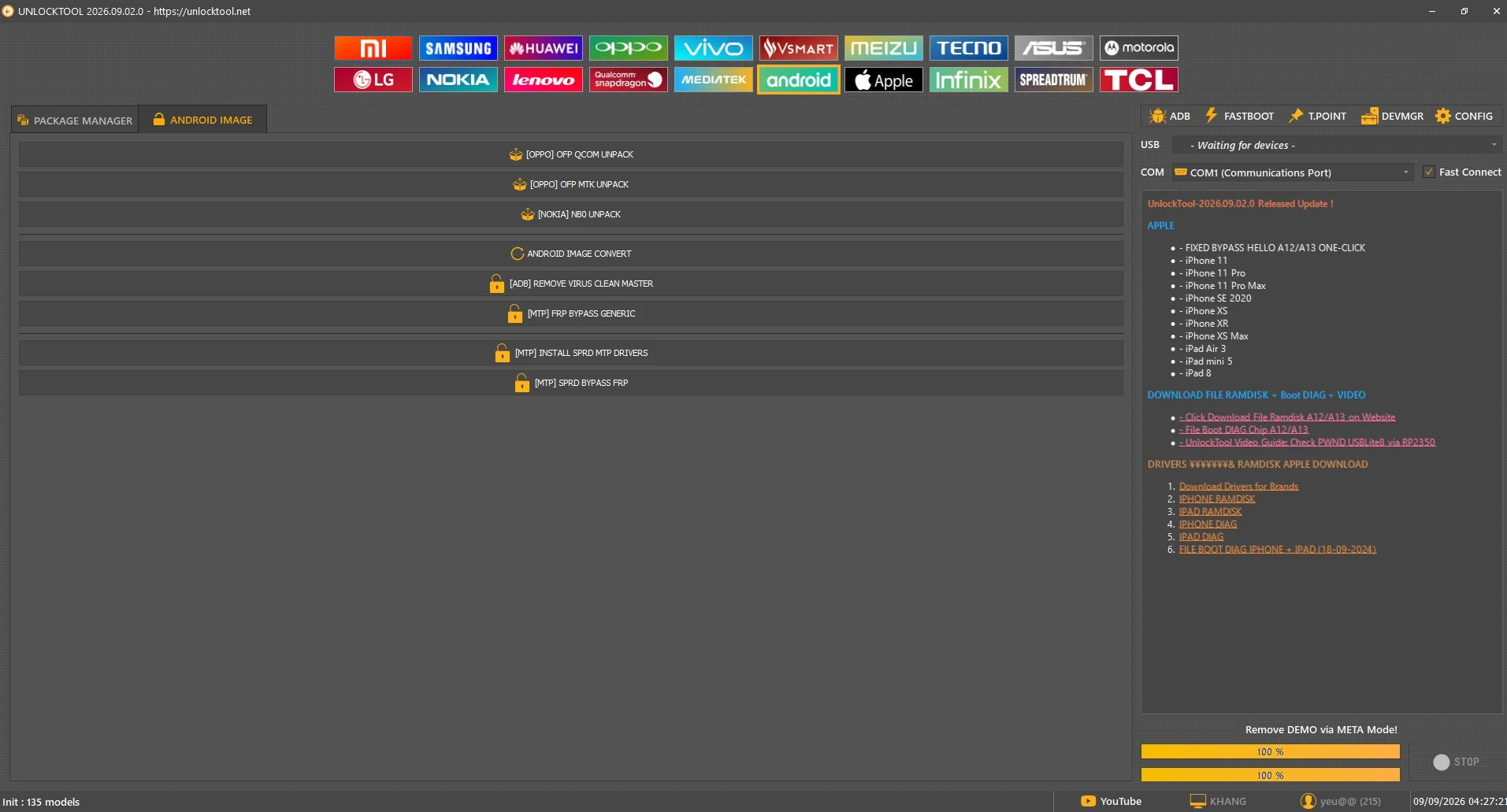Select the Infinix brand icon
1507x812 pixels.
(968, 80)
